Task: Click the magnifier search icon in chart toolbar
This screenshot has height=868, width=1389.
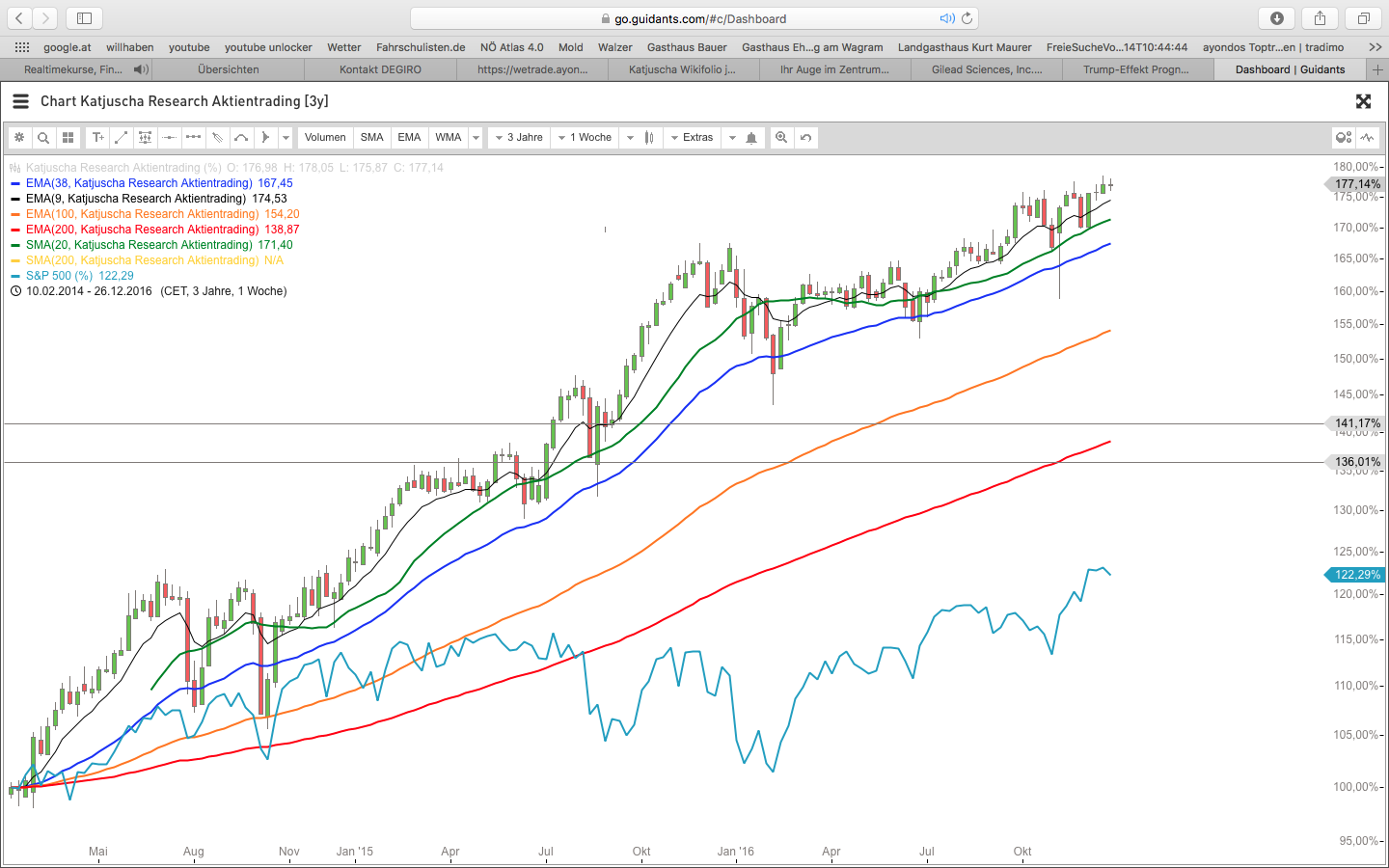Action: 43,138
